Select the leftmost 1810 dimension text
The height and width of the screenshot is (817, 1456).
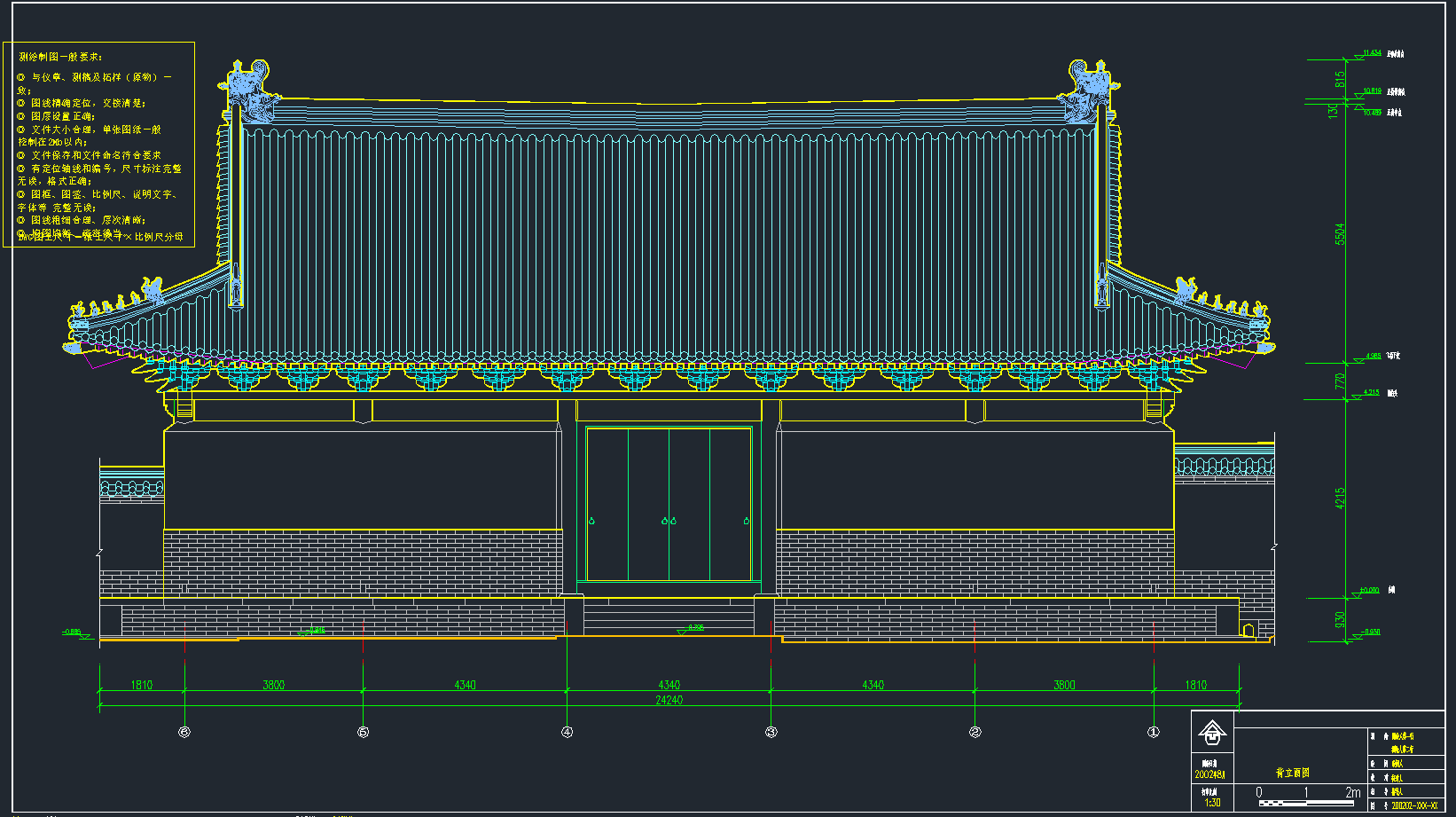(x=142, y=685)
